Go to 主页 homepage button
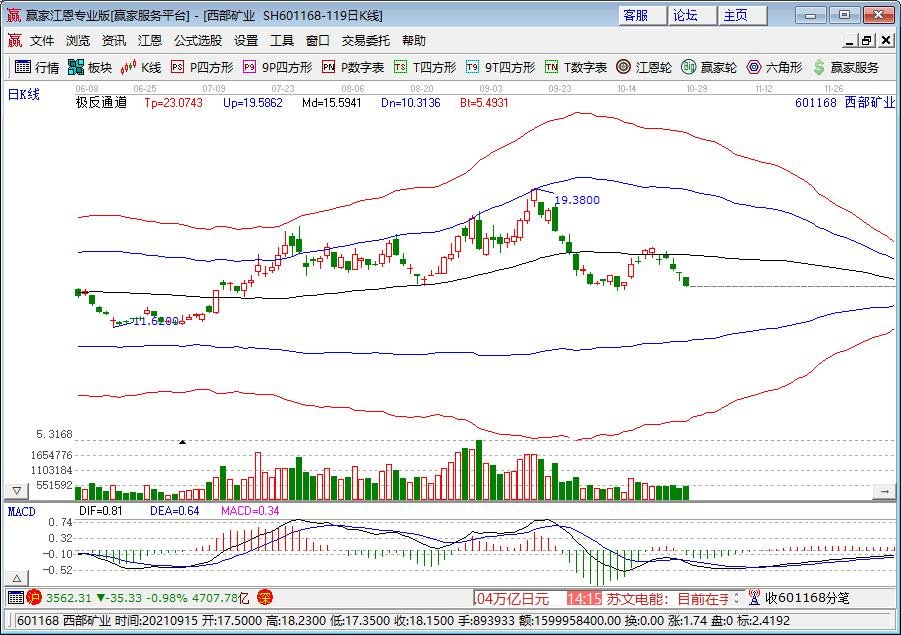This screenshot has height=635, width=901. coord(736,15)
